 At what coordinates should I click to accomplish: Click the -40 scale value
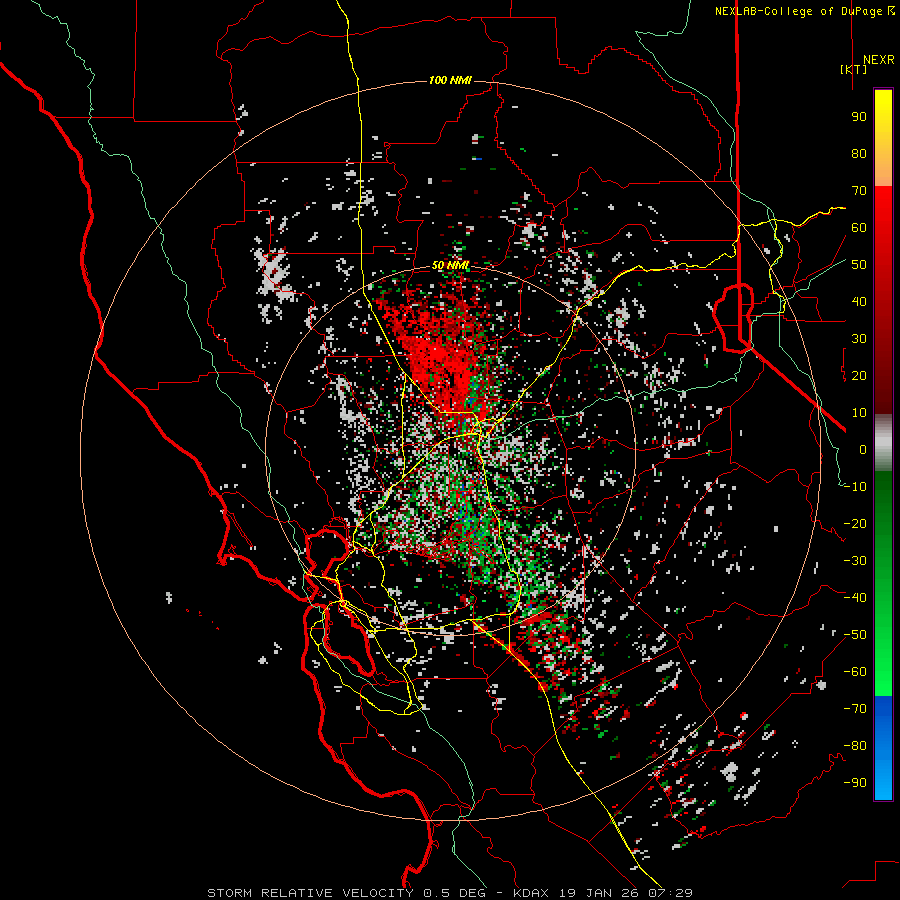coord(855,598)
